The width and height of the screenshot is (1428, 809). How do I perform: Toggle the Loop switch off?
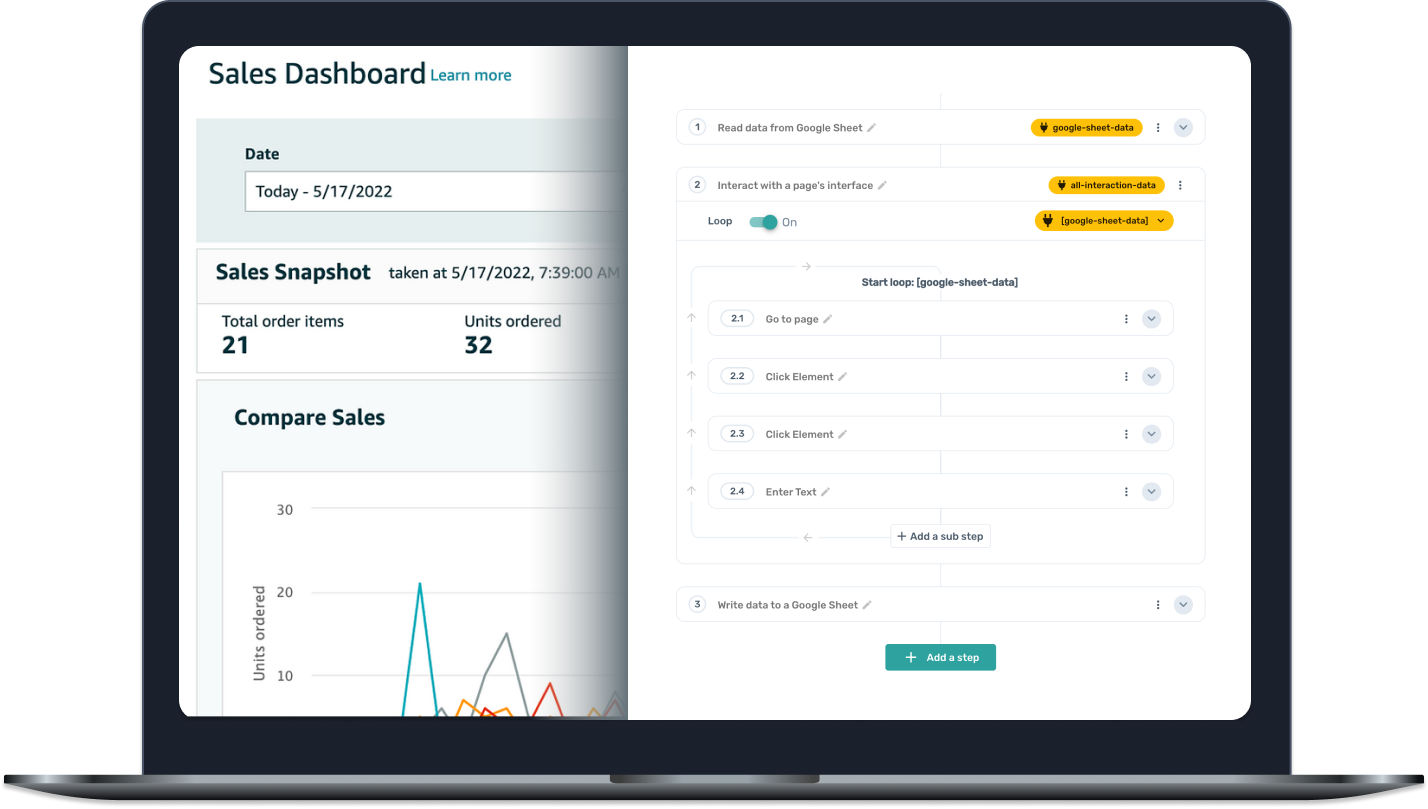tap(764, 222)
